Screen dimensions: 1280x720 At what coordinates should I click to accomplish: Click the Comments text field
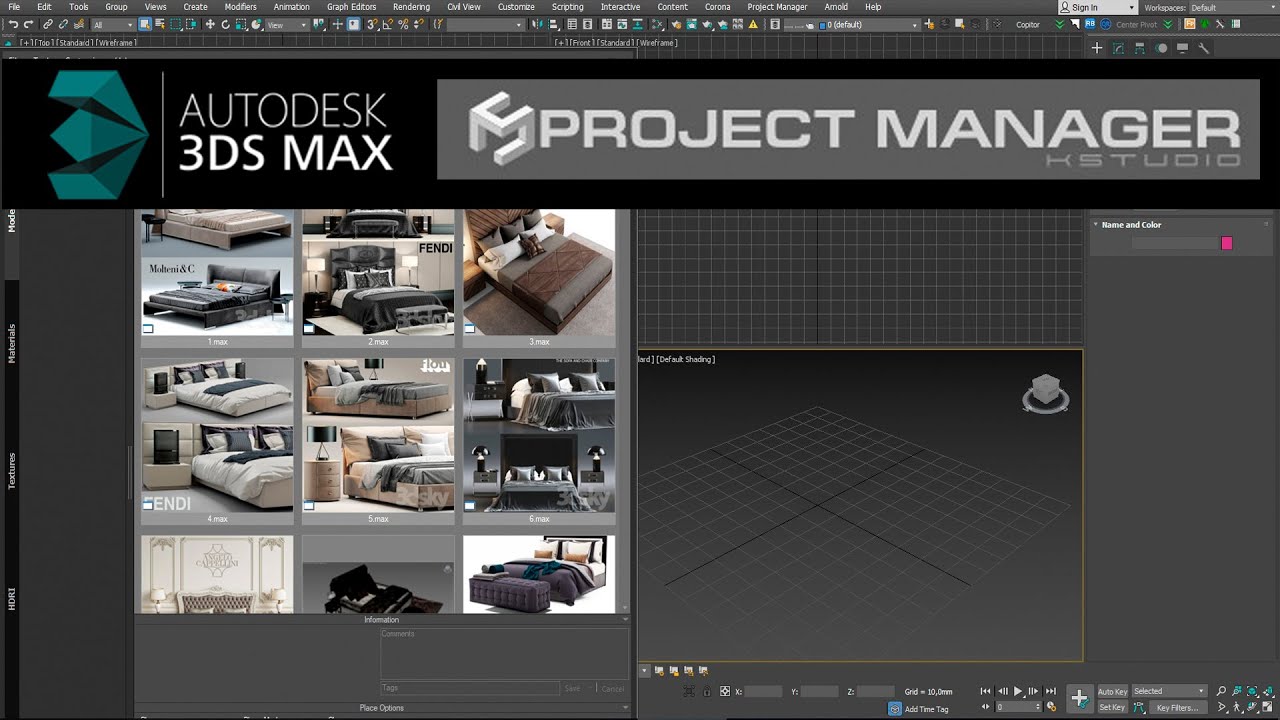coord(503,654)
